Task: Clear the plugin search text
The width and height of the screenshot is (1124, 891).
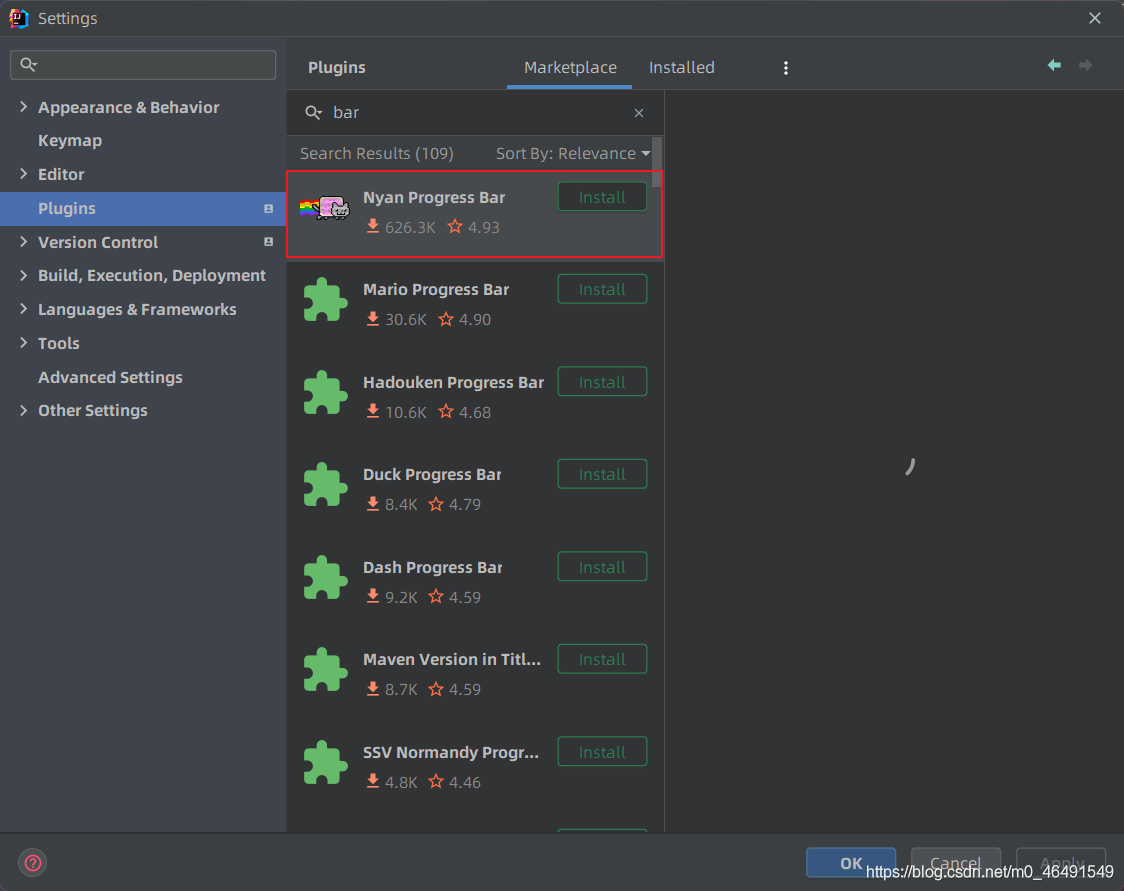Action: pos(639,113)
